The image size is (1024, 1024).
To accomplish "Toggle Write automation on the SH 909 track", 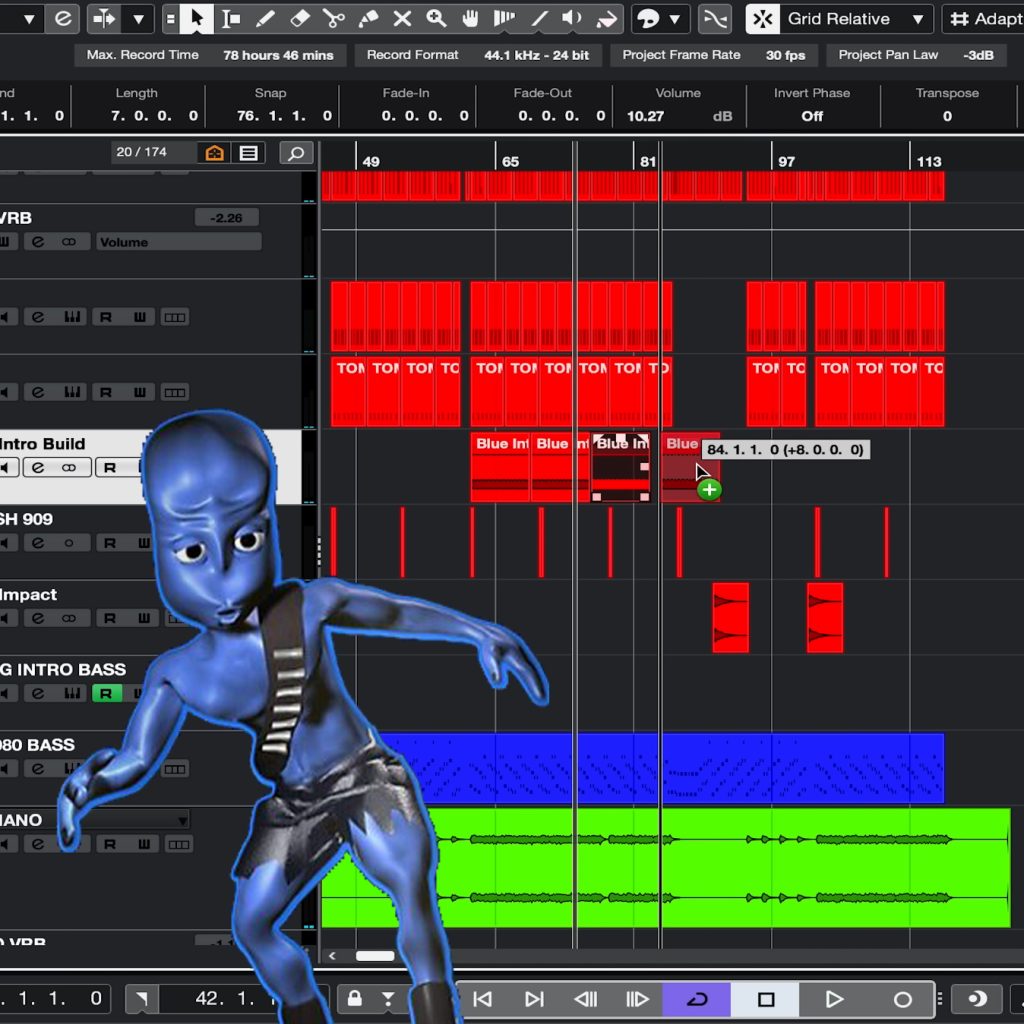I will pos(145,543).
